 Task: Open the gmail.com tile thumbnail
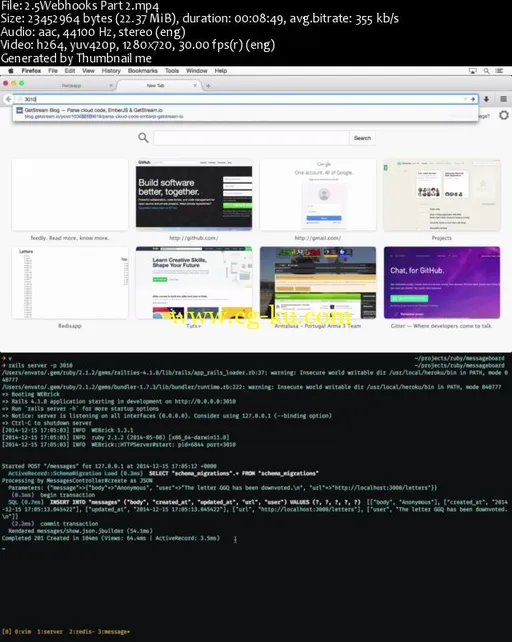click(x=318, y=194)
